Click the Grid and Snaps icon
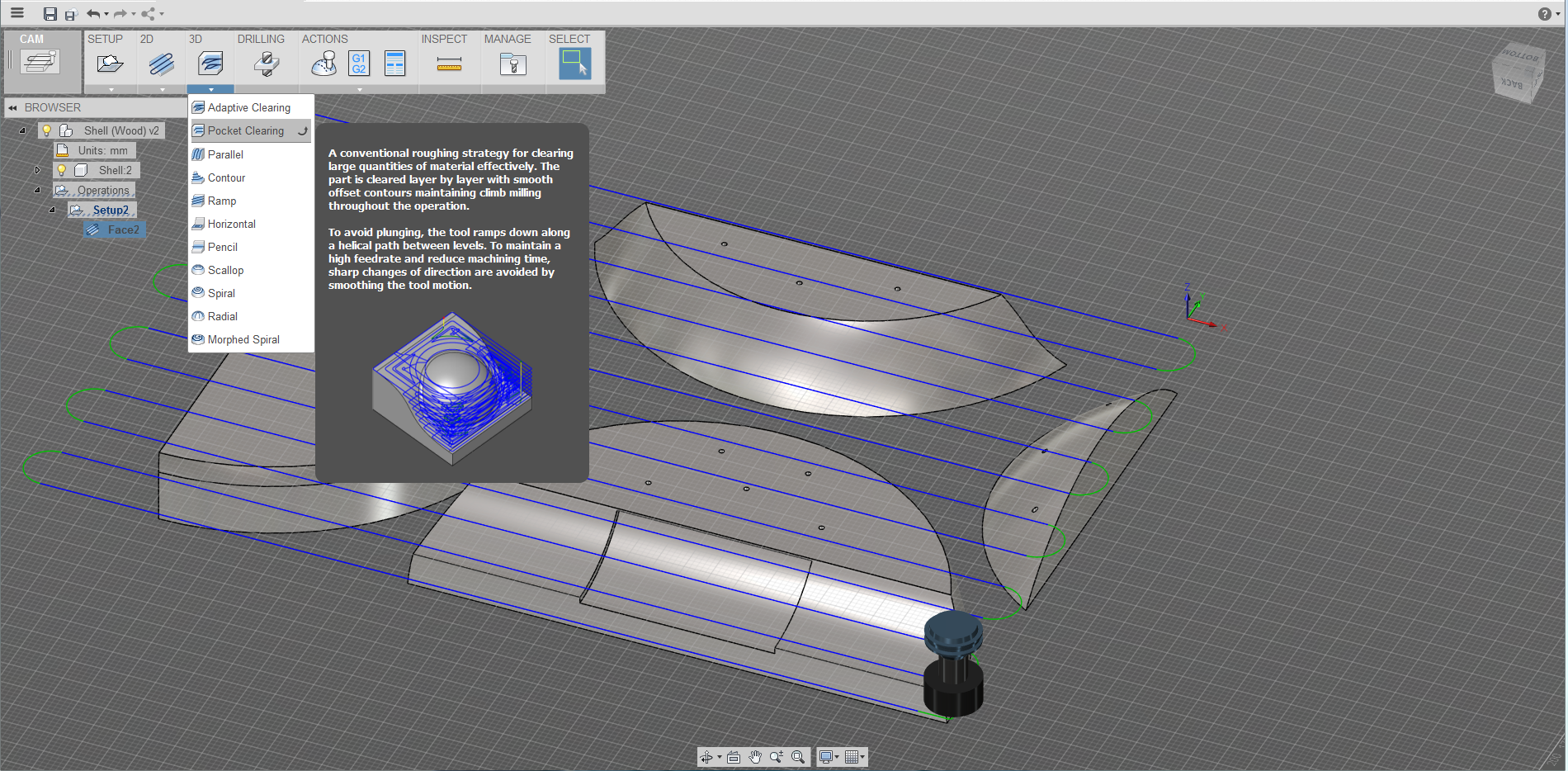 [x=852, y=757]
